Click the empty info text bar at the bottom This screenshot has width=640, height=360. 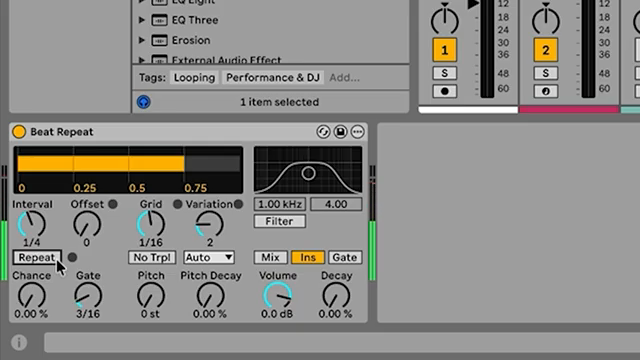click(342, 342)
